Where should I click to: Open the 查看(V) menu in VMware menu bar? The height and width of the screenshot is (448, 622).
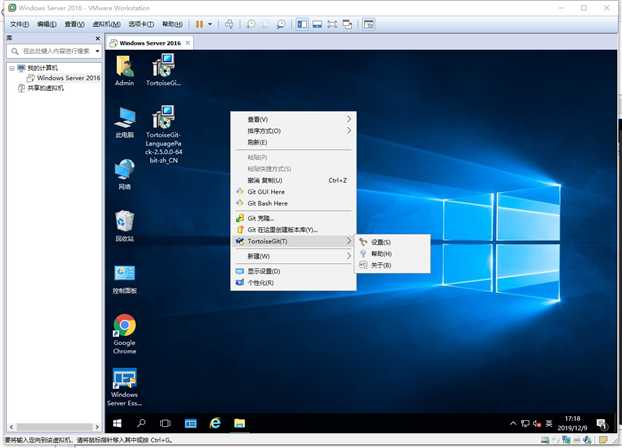pyautogui.click(x=74, y=24)
